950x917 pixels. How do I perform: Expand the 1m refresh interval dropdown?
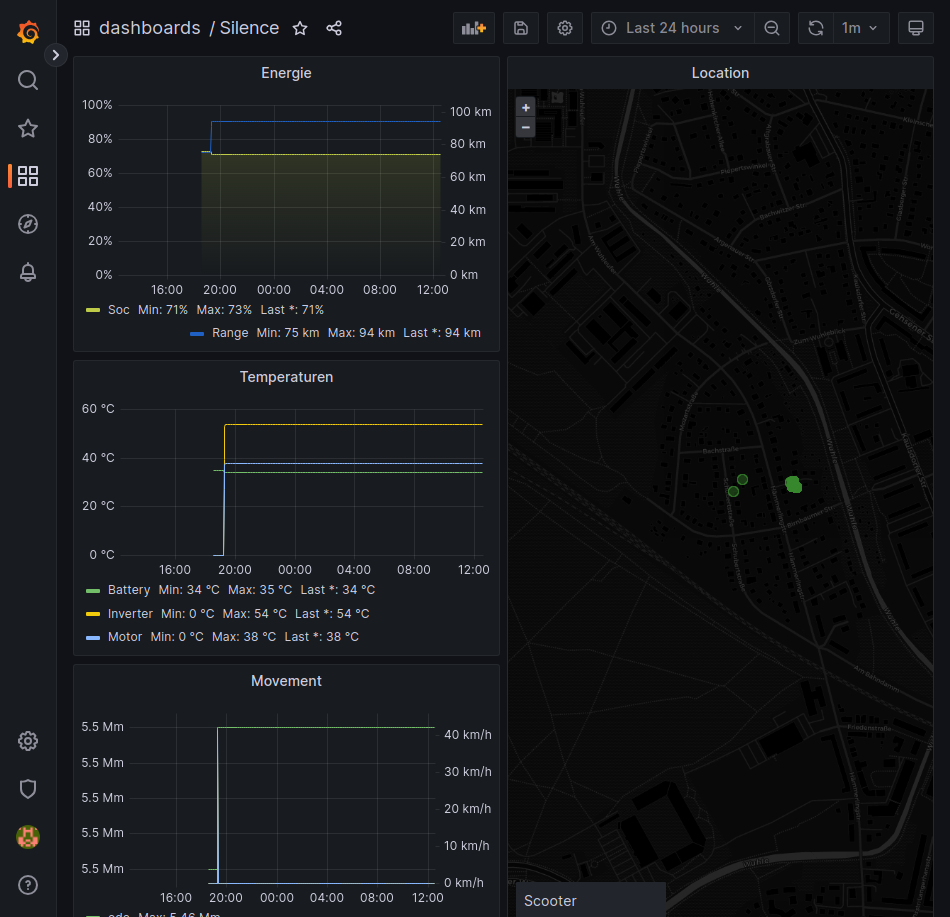pyautogui.click(x=862, y=28)
